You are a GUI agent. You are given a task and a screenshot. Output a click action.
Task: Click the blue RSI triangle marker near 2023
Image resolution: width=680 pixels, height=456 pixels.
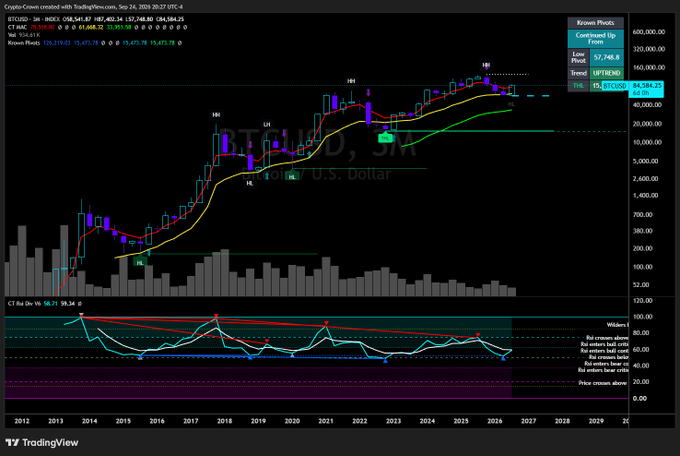385,361
